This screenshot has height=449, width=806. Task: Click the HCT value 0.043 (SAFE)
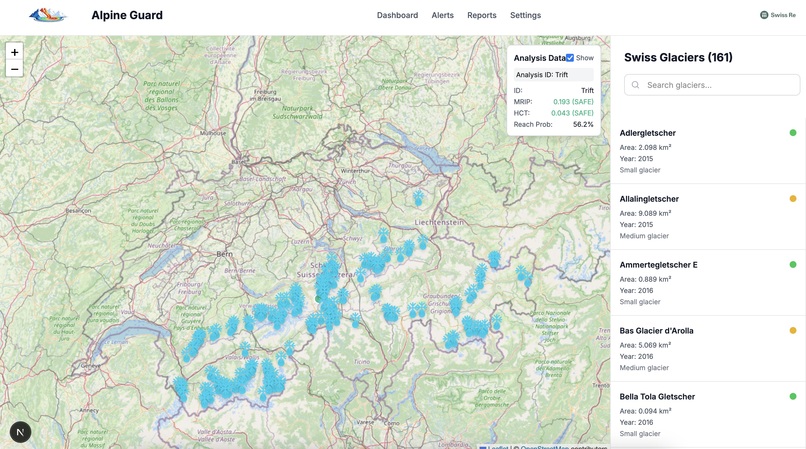pos(572,113)
